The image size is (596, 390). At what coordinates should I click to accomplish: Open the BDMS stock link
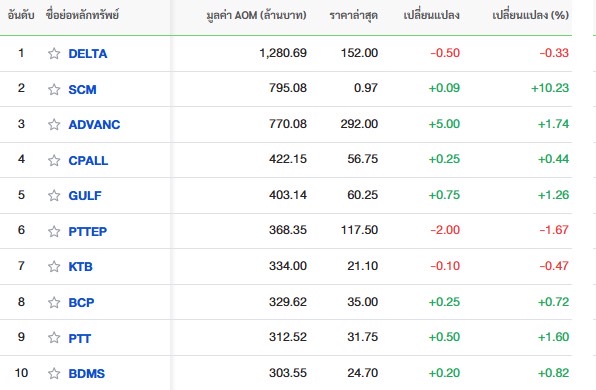tap(87, 373)
